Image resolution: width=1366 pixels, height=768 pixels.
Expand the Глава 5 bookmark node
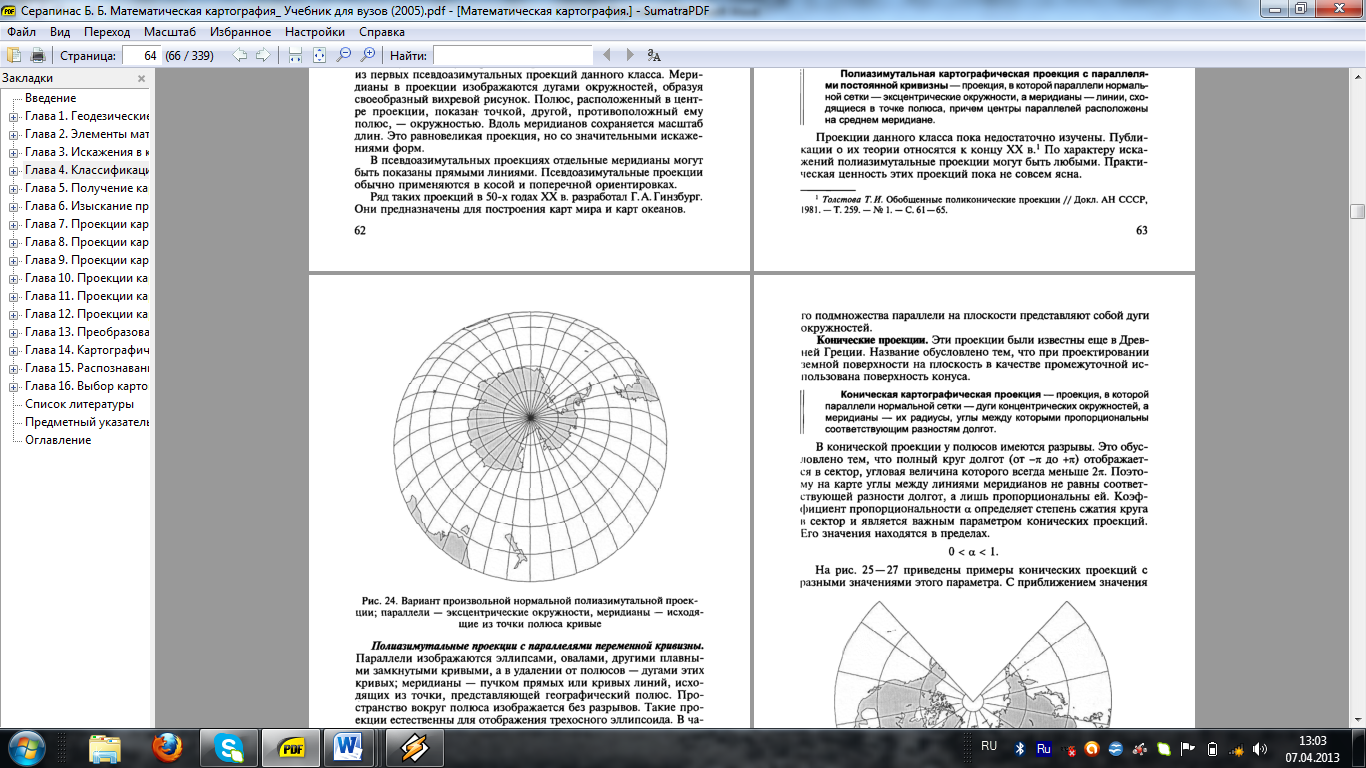[14, 188]
